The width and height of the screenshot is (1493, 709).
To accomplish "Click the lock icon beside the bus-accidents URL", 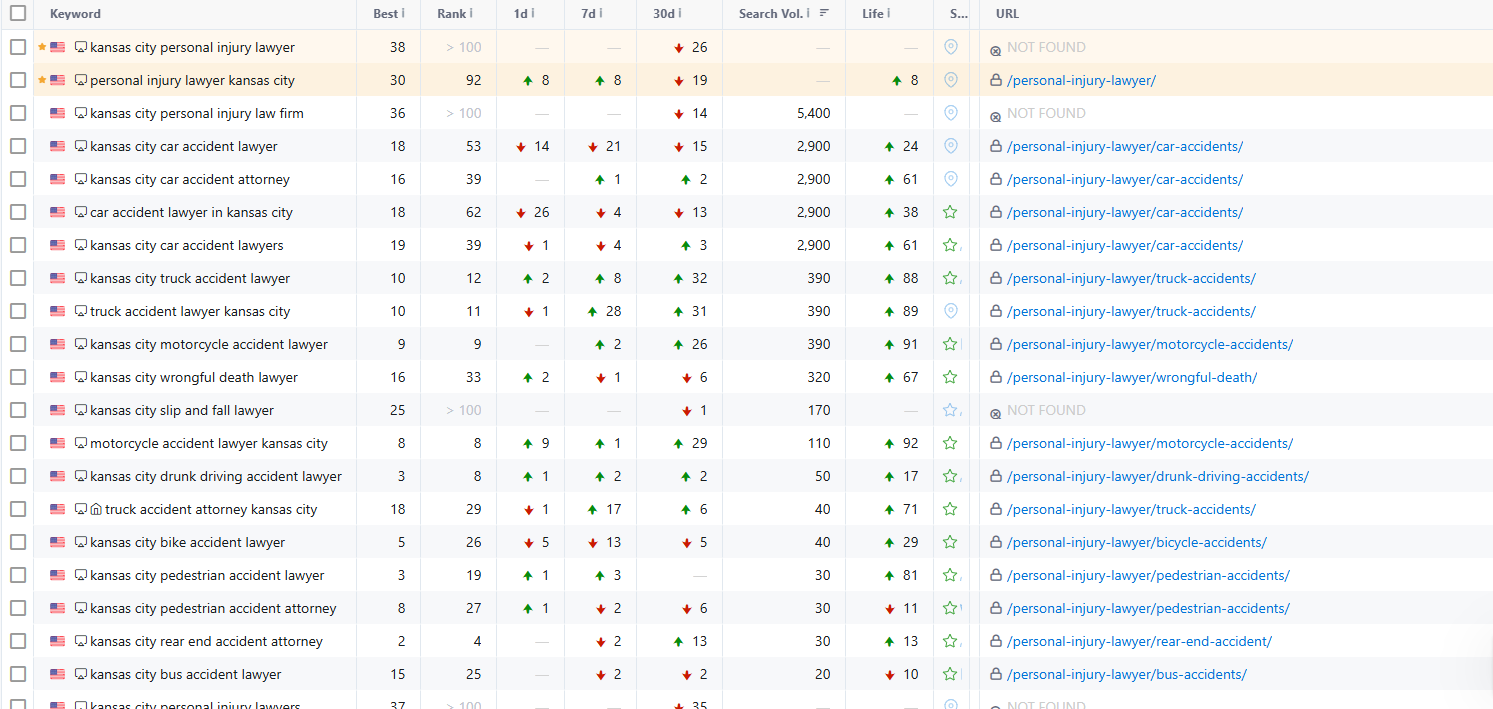I will 995,674.
